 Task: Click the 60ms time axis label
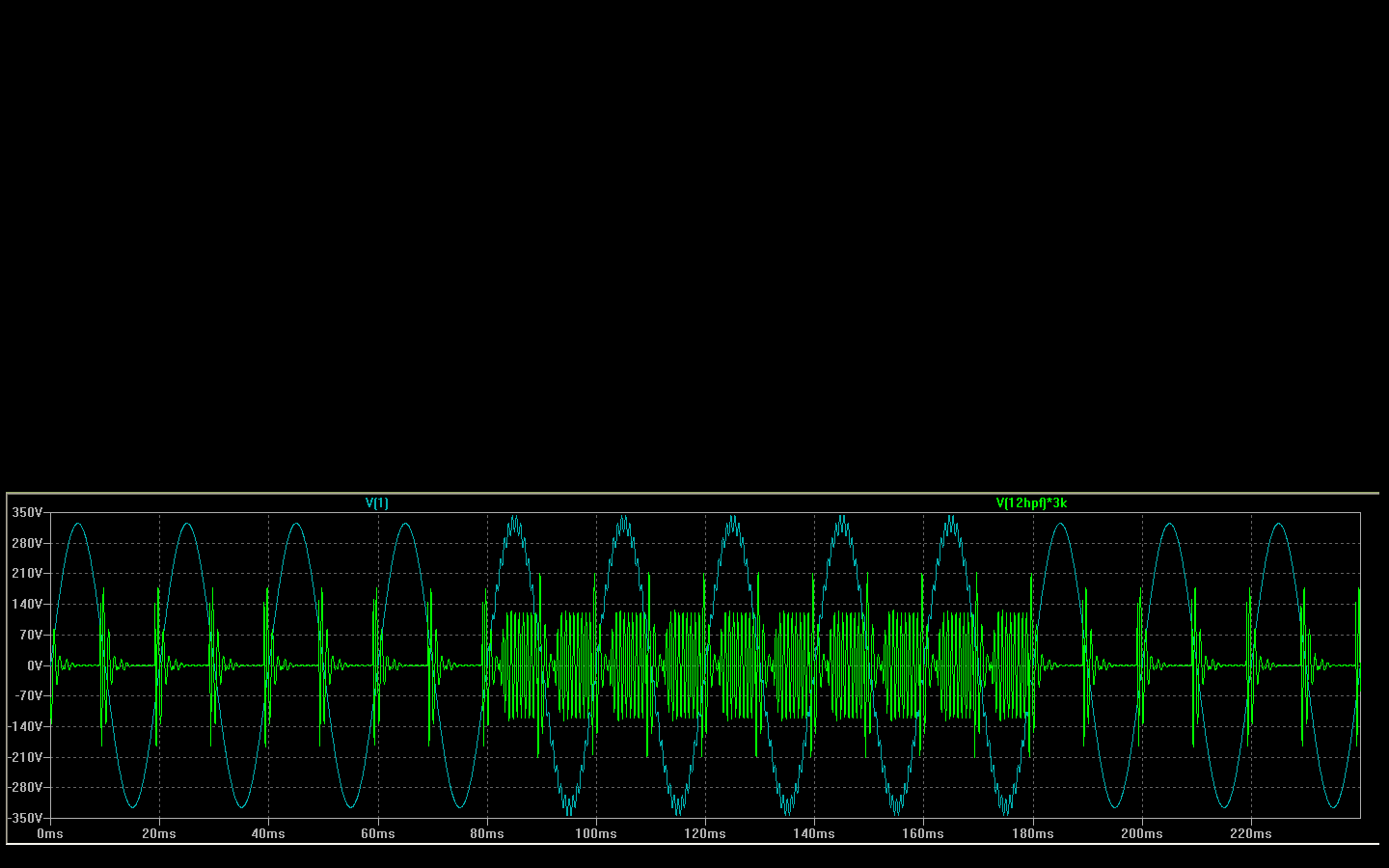coord(378,834)
